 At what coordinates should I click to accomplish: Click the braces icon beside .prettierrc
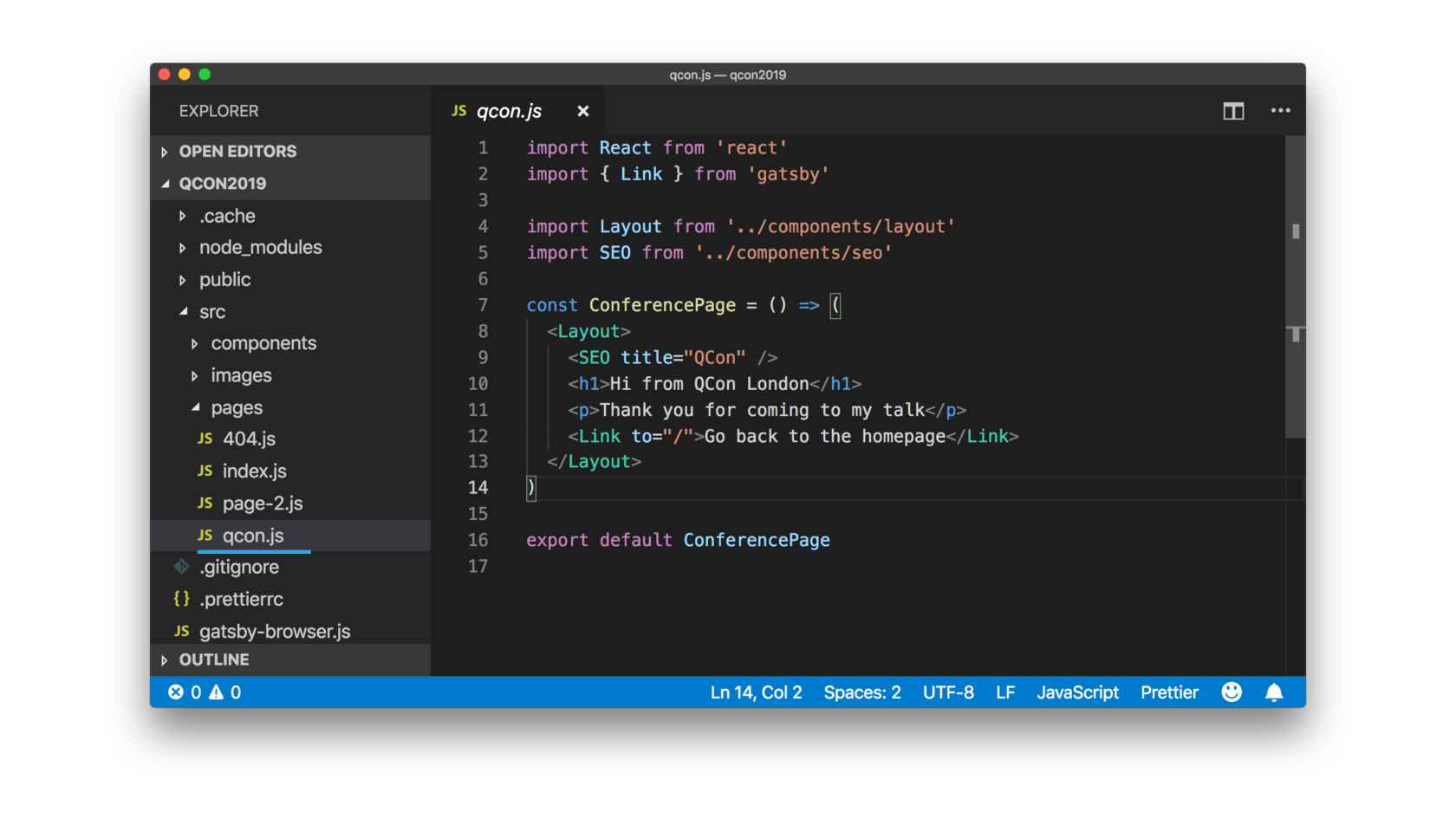tap(182, 599)
